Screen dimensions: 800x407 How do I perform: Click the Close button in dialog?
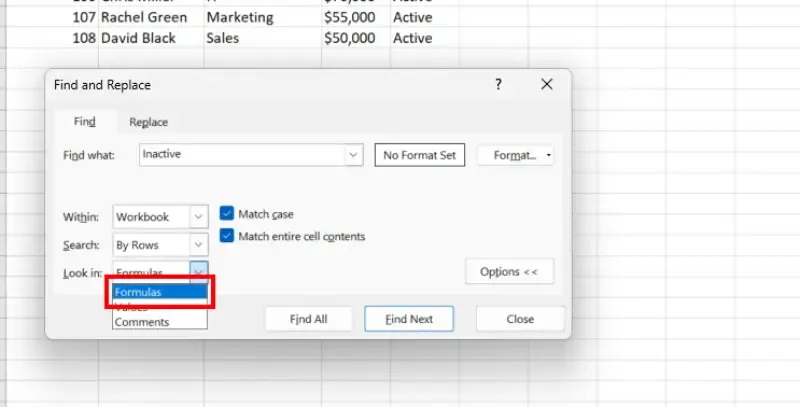[520, 319]
